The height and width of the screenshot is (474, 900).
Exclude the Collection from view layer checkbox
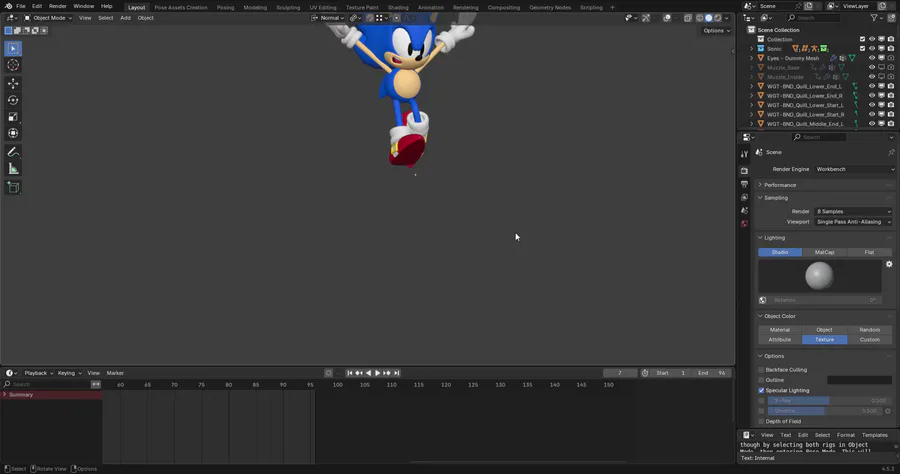(x=862, y=40)
